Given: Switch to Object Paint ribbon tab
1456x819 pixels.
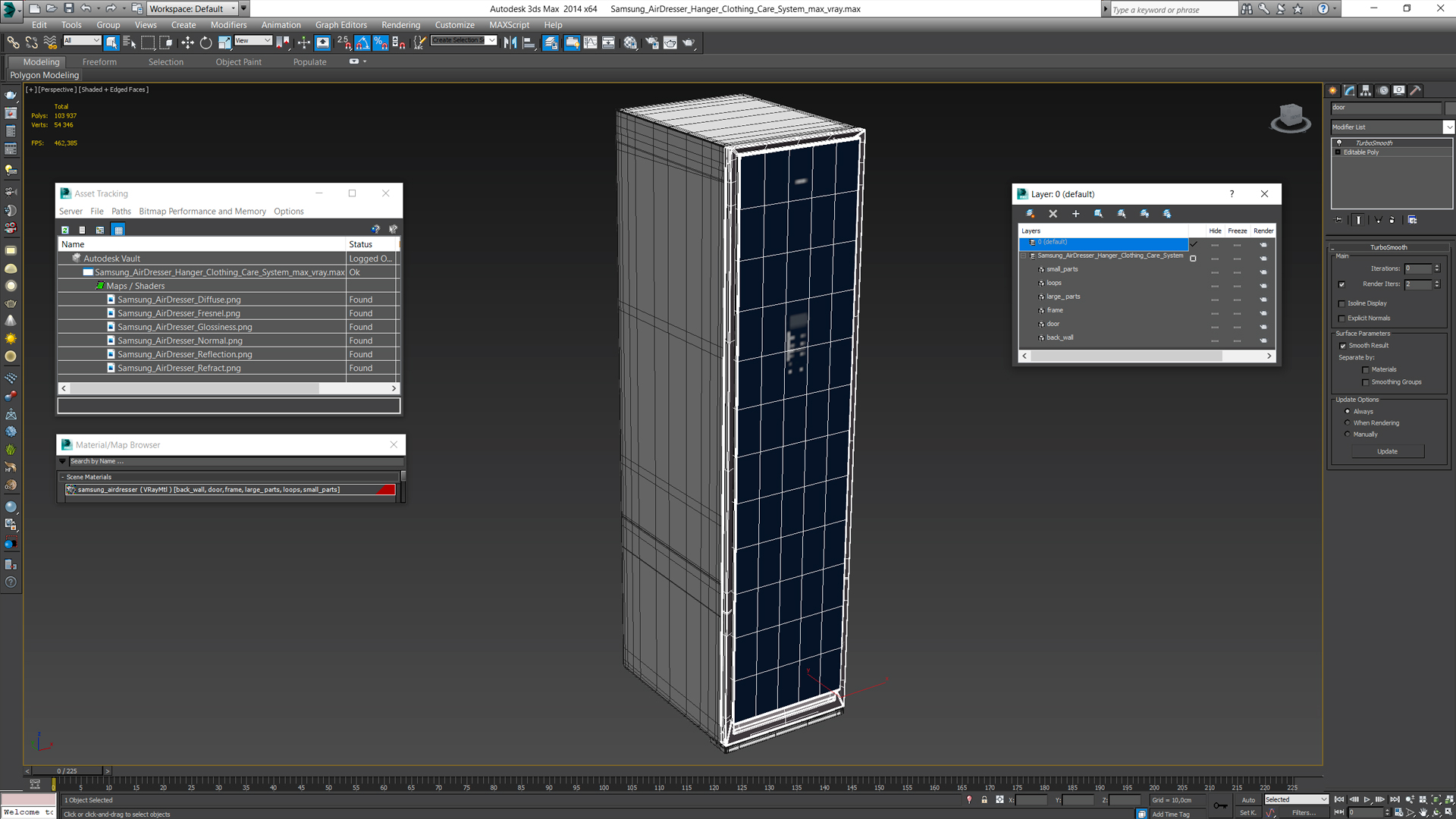Looking at the screenshot, I should point(238,62).
